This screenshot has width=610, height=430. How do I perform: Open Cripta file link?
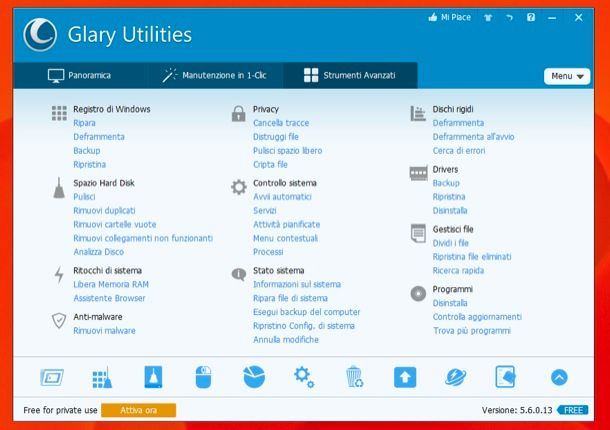(x=270, y=165)
